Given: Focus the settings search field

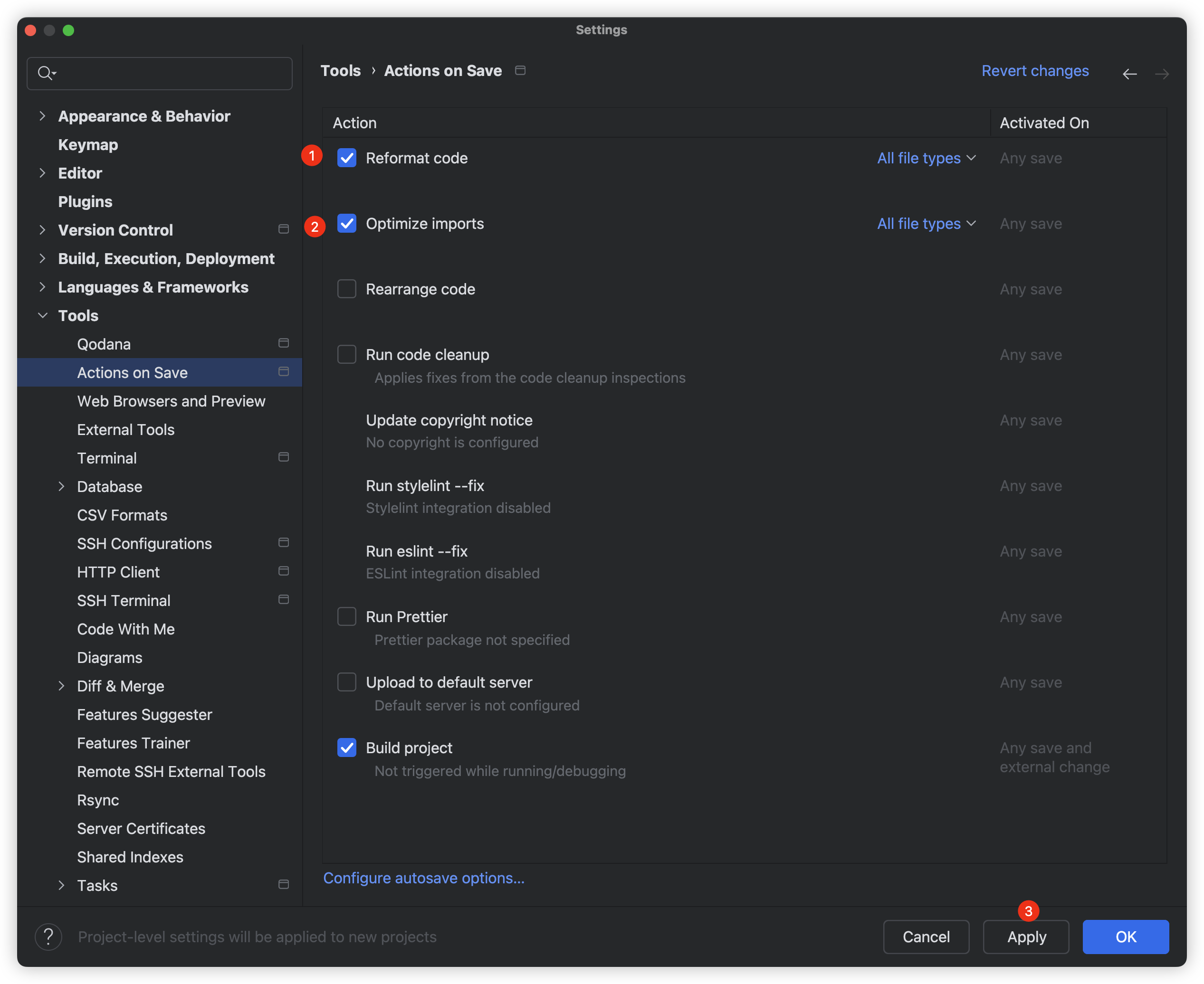Looking at the screenshot, I should coord(170,73).
